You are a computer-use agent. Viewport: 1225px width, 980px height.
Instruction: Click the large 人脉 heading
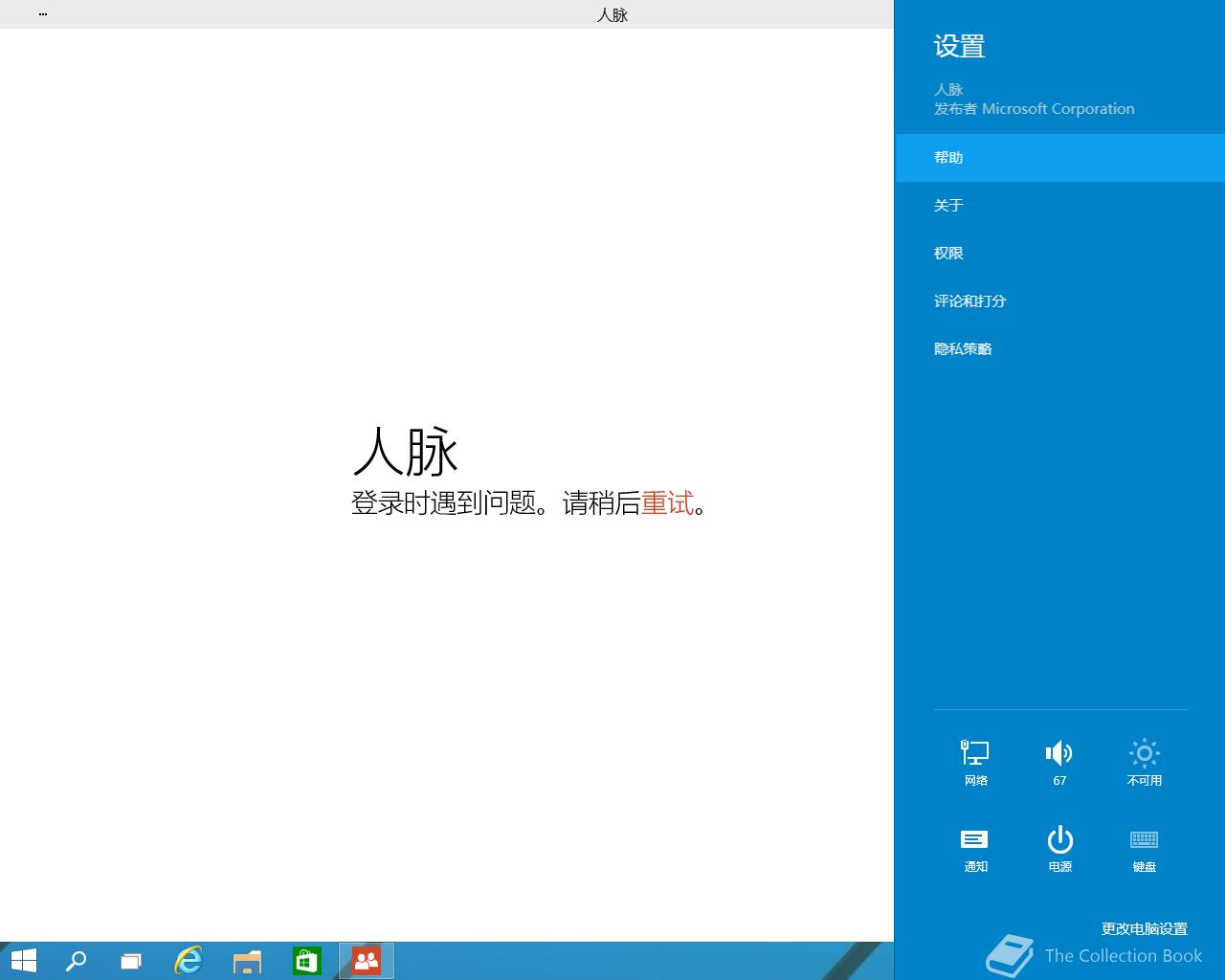coord(406,451)
